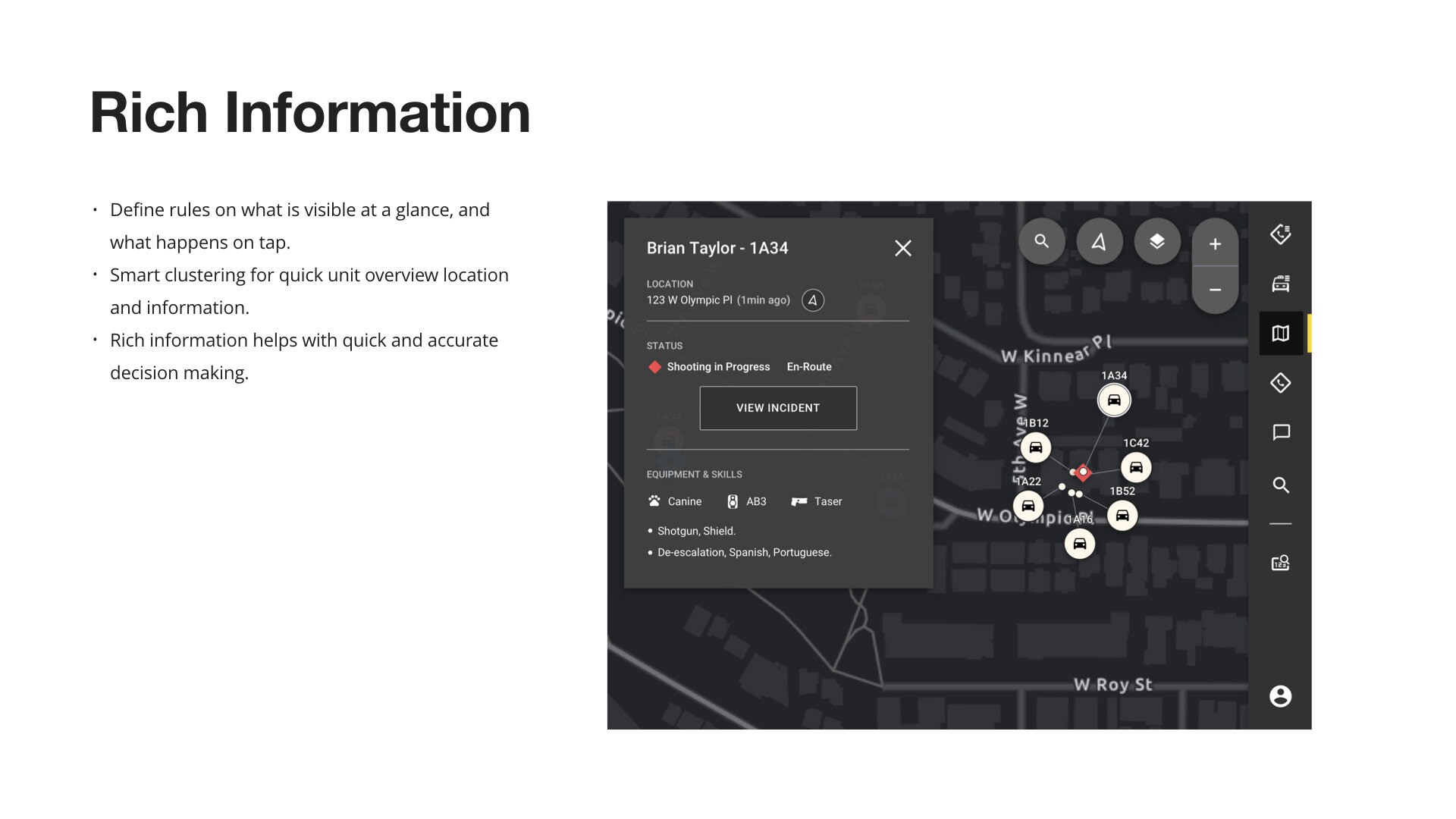Screen dimensions: 1456x819
Task: Select unit 1A16 car marker
Action: 1080,544
